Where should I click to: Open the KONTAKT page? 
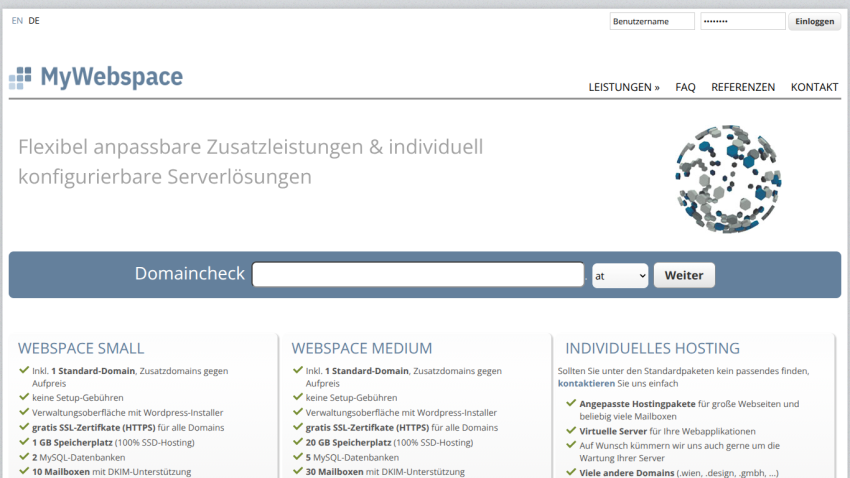click(814, 87)
